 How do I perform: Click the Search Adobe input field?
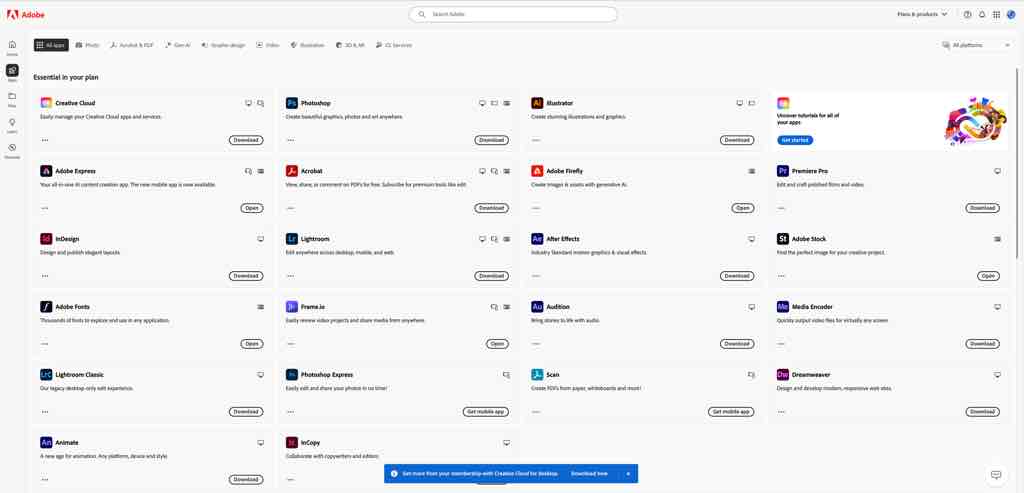point(513,14)
